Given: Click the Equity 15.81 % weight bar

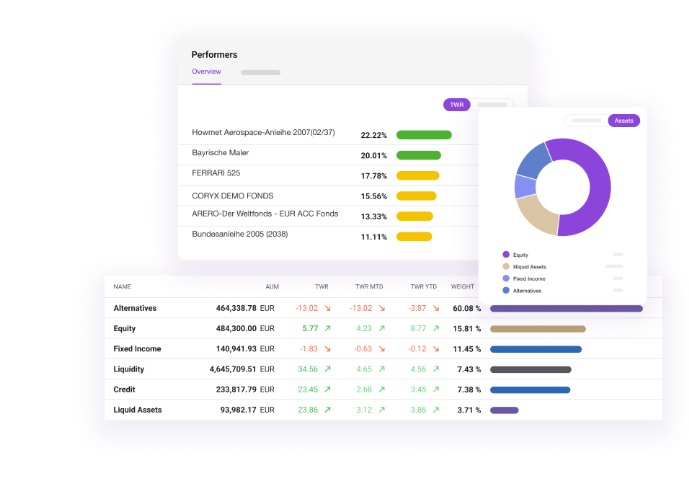Looking at the screenshot, I should [538, 329].
